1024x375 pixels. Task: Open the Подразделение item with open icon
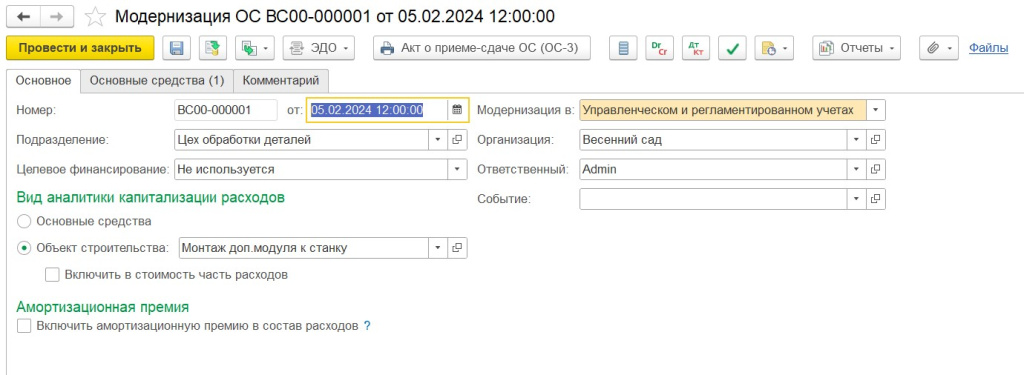point(458,140)
